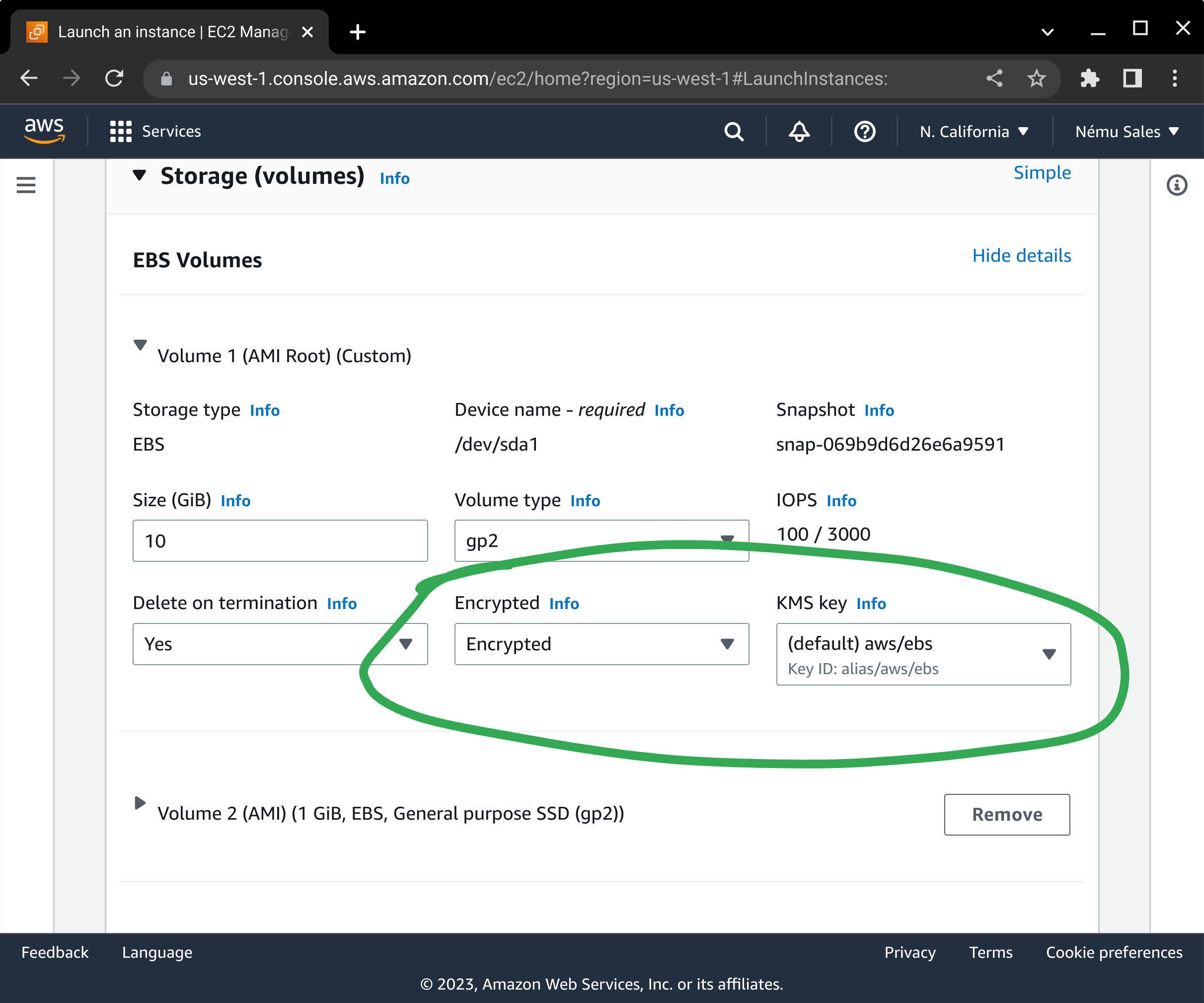
Task: Open the help question mark icon
Action: click(x=865, y=131)
